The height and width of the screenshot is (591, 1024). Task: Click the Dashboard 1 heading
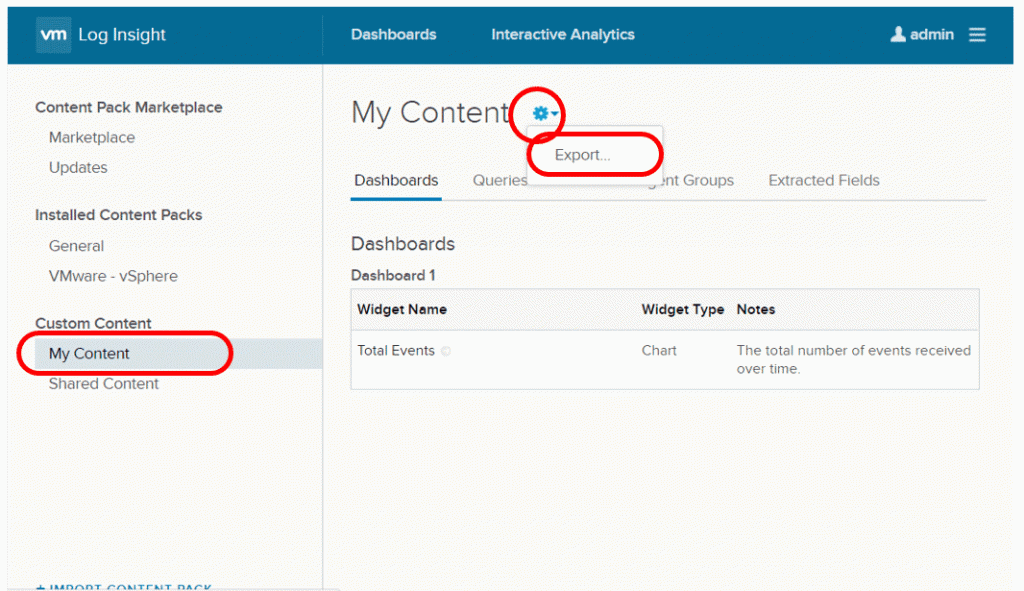pos(393,276)
